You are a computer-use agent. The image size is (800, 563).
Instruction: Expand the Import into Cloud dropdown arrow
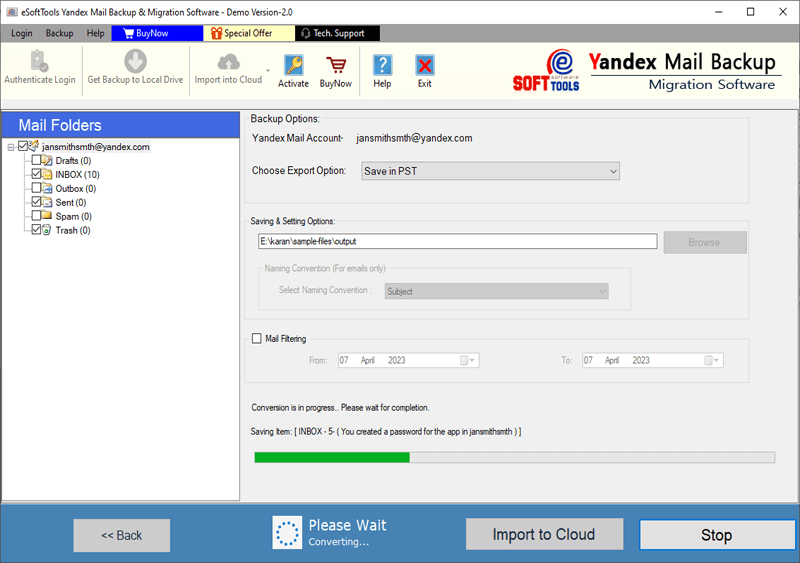point(268,70)
